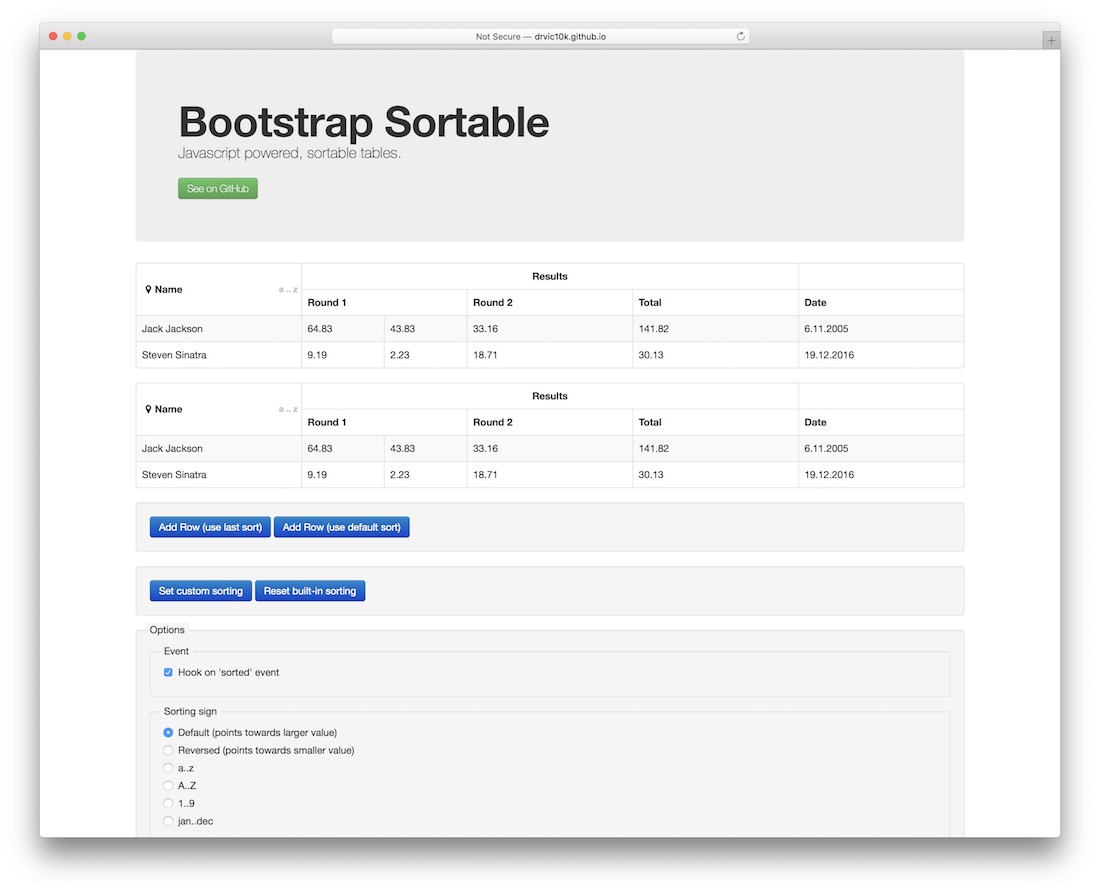Click the Results header in first table
Viewport: 1100px width, 894px height.
[x=549, y=276]
